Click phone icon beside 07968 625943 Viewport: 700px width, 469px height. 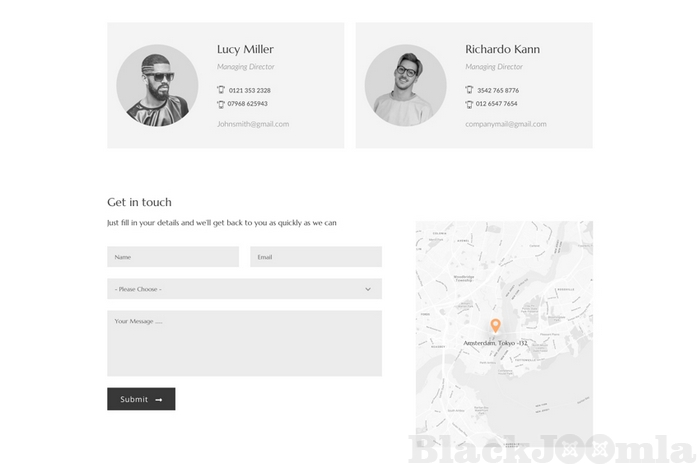click(x=221, y=104)
